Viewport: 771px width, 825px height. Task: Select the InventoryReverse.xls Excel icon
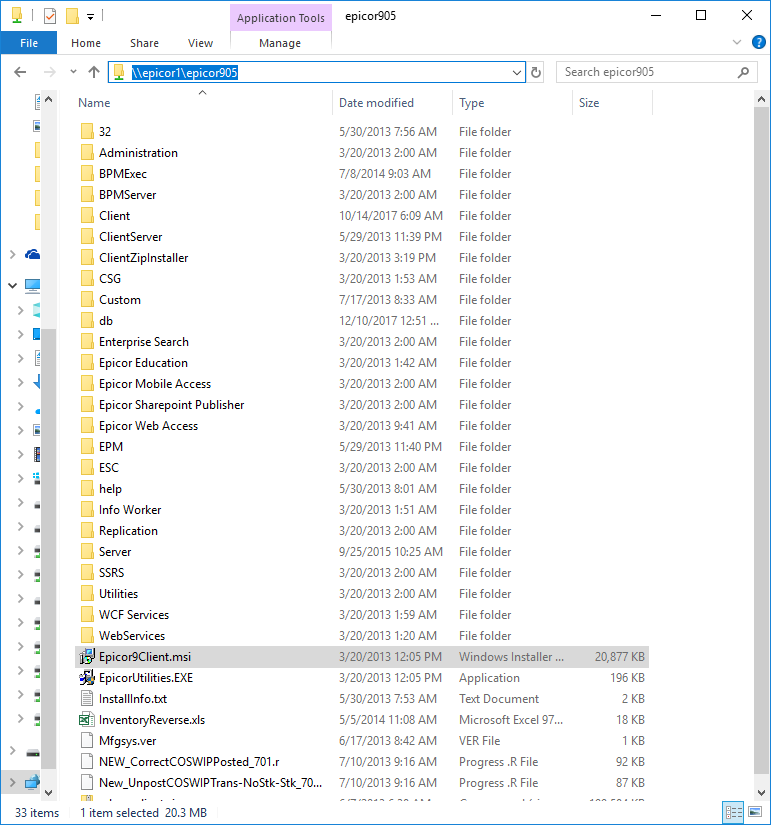87,720
